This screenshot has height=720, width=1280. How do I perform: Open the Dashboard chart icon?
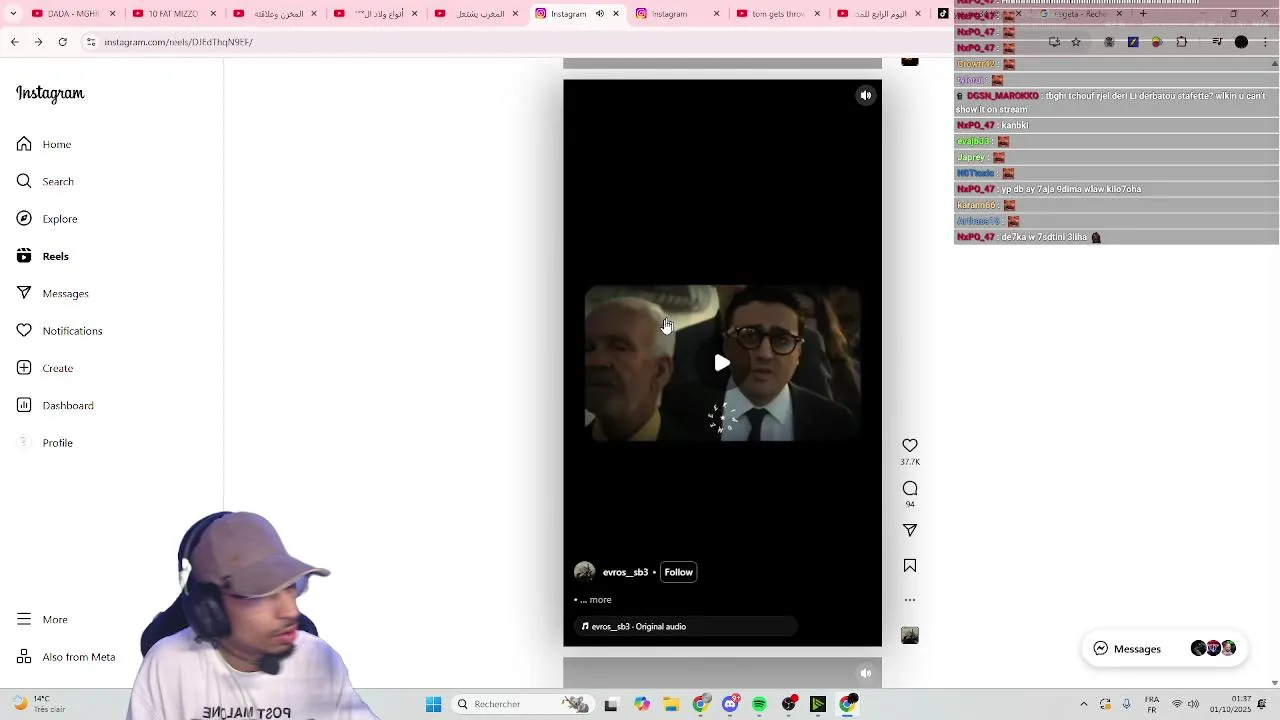pos(24,405)
